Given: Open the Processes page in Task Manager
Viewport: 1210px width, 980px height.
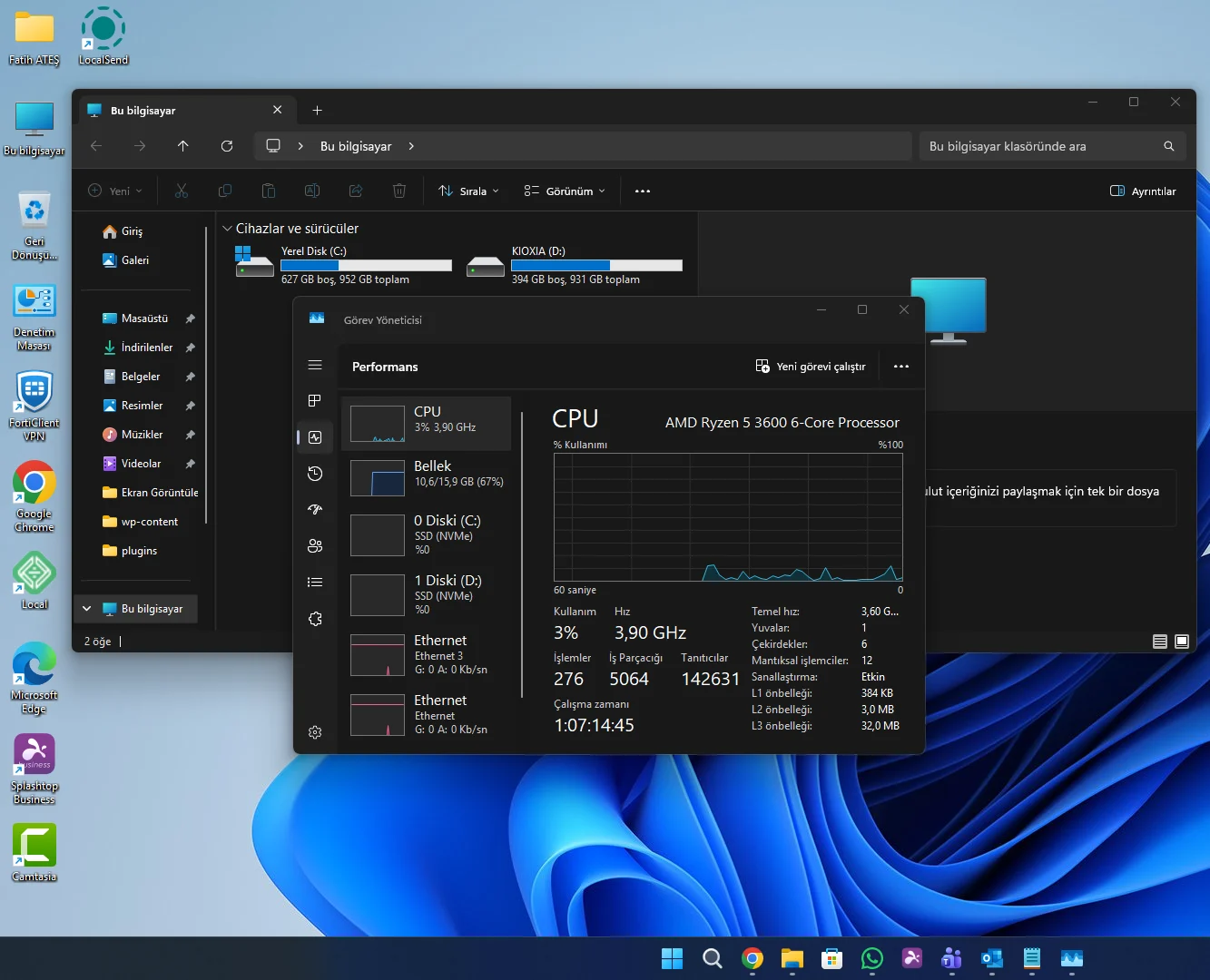Looking at the screenshot, I should [x=315, y=400].
